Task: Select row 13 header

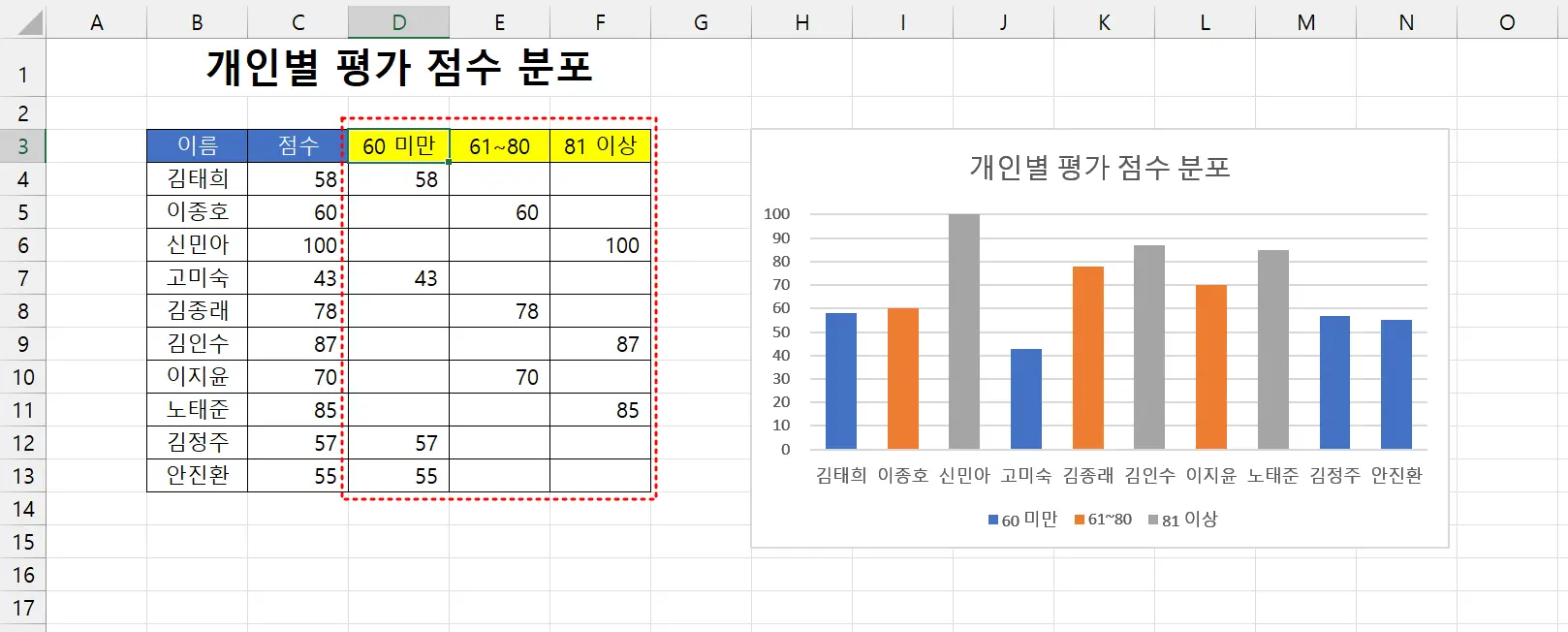Action: [23, 476]
